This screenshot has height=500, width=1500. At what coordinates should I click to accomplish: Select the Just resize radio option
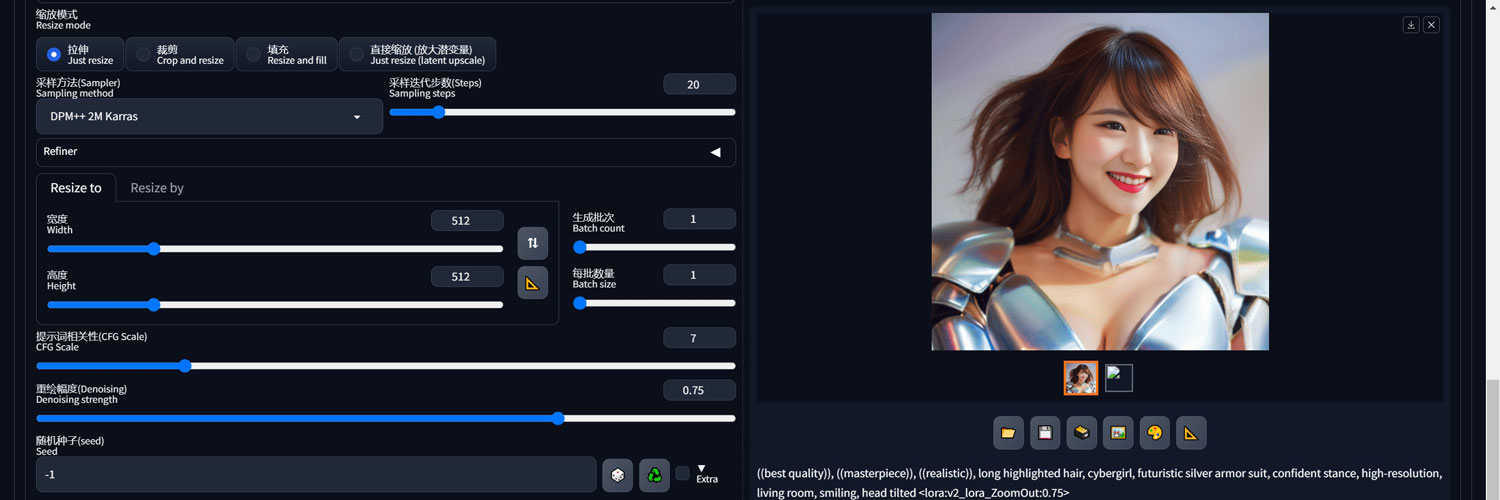point(80,54)
